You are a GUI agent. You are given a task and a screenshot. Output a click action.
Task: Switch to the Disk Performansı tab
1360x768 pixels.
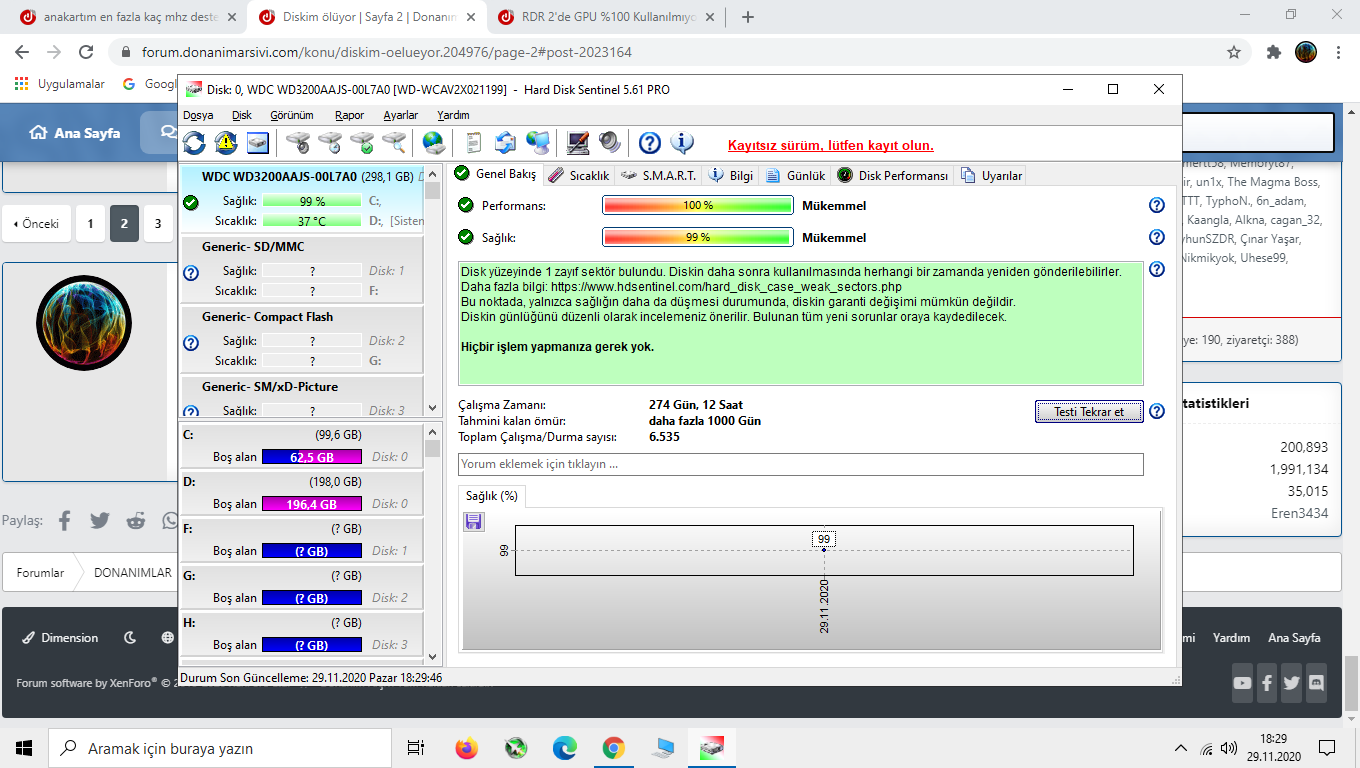(x=892, y=175)
